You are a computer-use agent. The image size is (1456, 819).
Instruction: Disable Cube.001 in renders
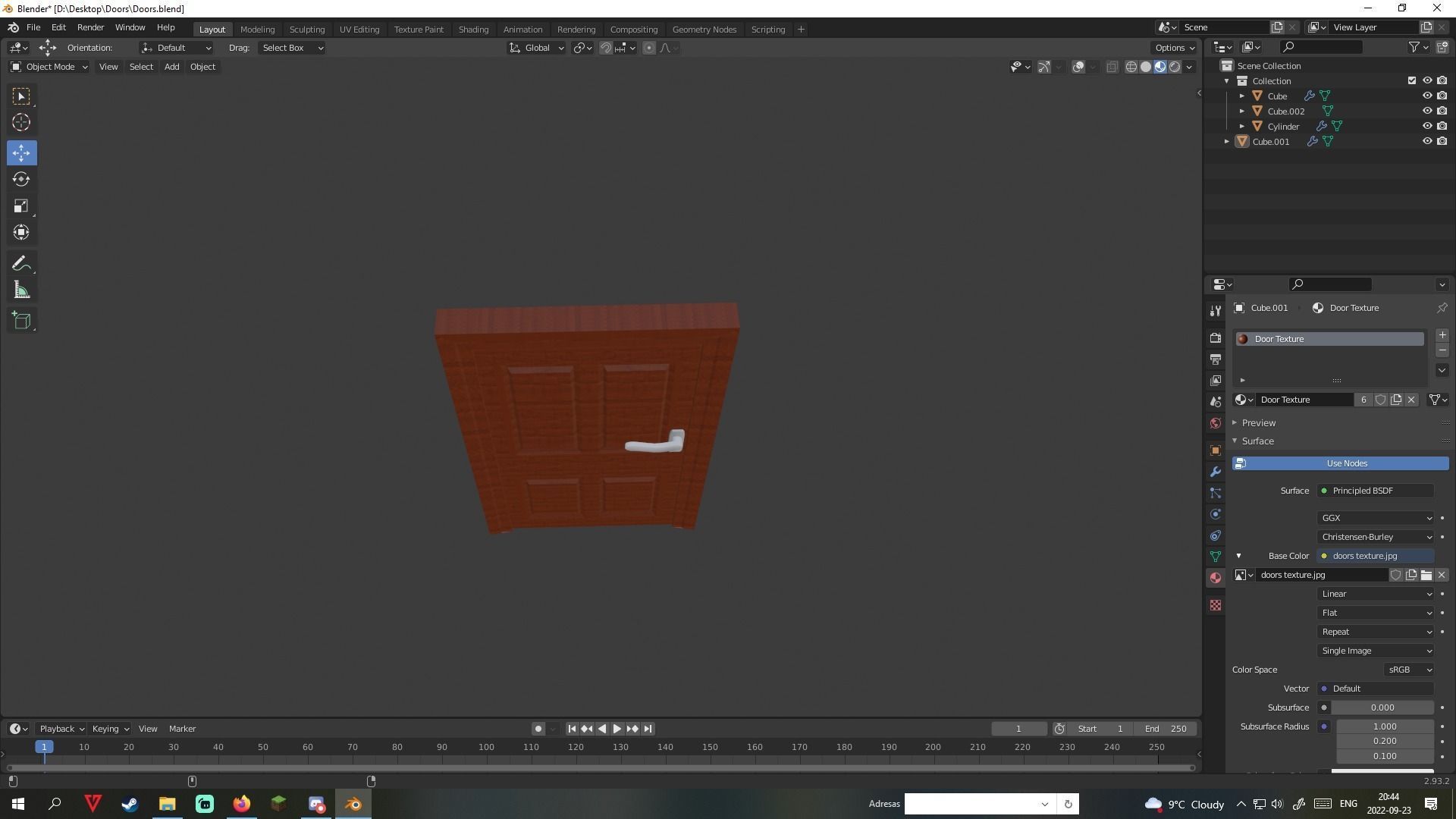[x=1442, y=141]
